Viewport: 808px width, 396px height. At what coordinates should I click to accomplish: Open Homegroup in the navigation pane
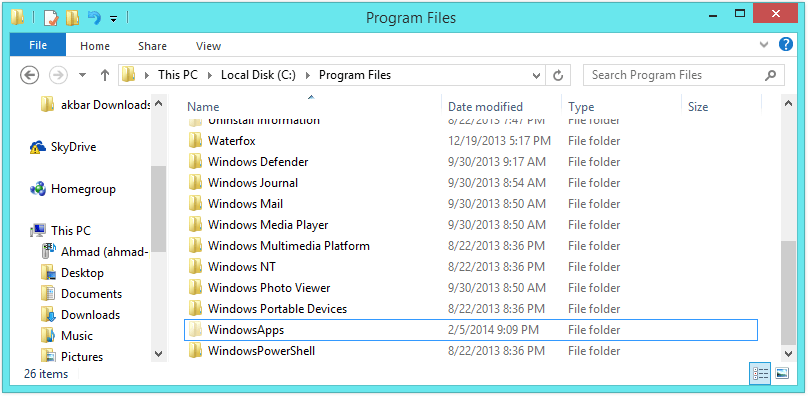coord(73,189)
